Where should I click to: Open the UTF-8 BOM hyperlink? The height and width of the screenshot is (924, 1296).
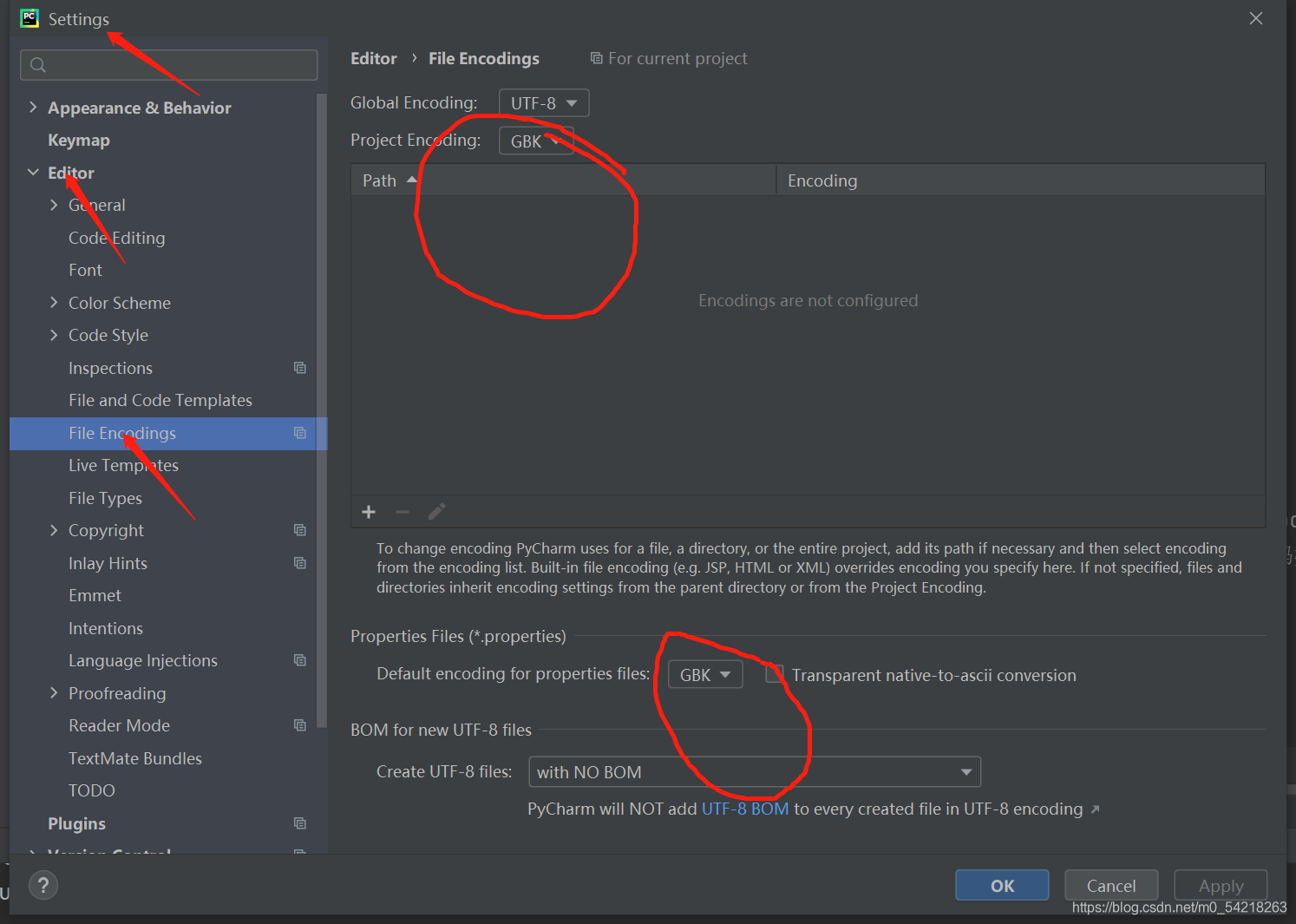745,809
